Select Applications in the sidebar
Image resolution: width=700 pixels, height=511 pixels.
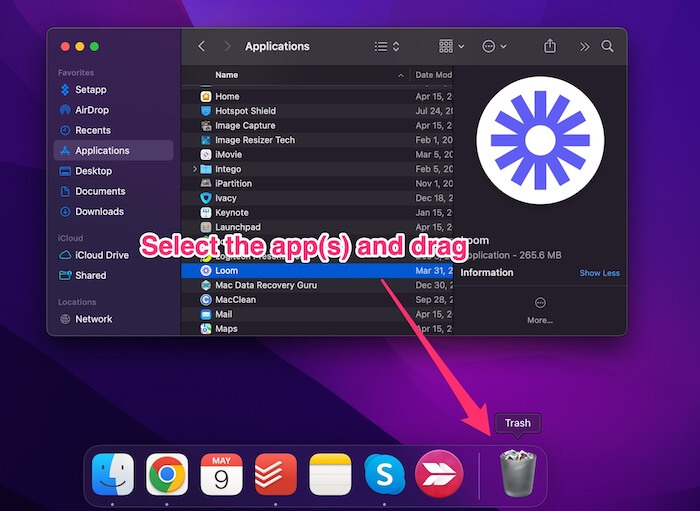(x=113, y=150)
